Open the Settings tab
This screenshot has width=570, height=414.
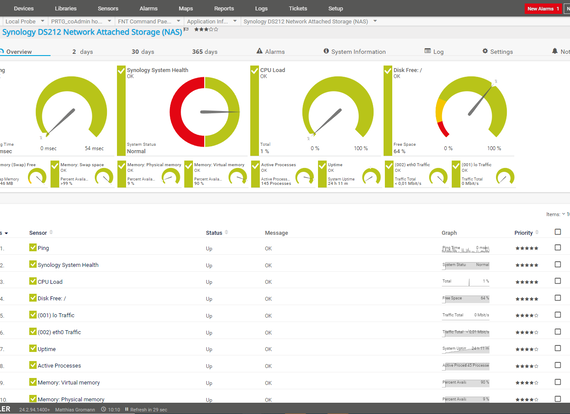tap(498, 52)
